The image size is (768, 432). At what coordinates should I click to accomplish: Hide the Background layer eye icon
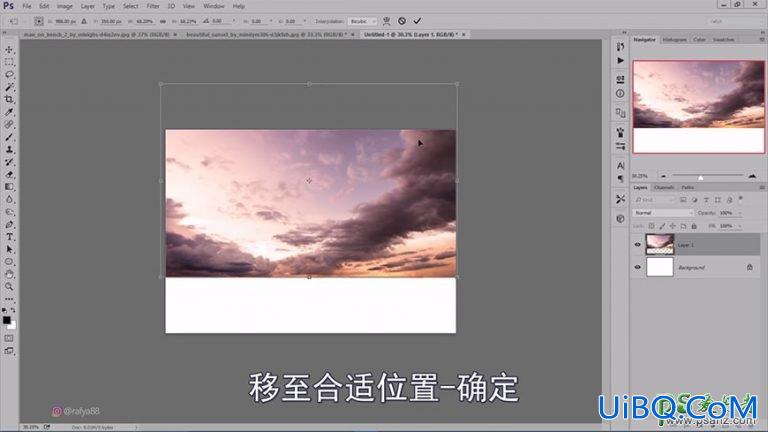(637, 267)
